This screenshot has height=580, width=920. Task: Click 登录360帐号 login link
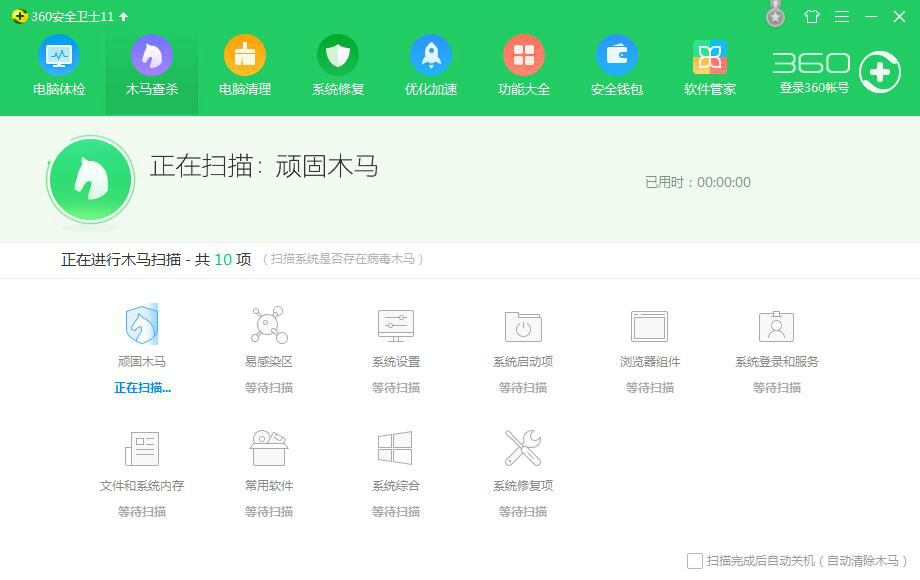[814, 88]
